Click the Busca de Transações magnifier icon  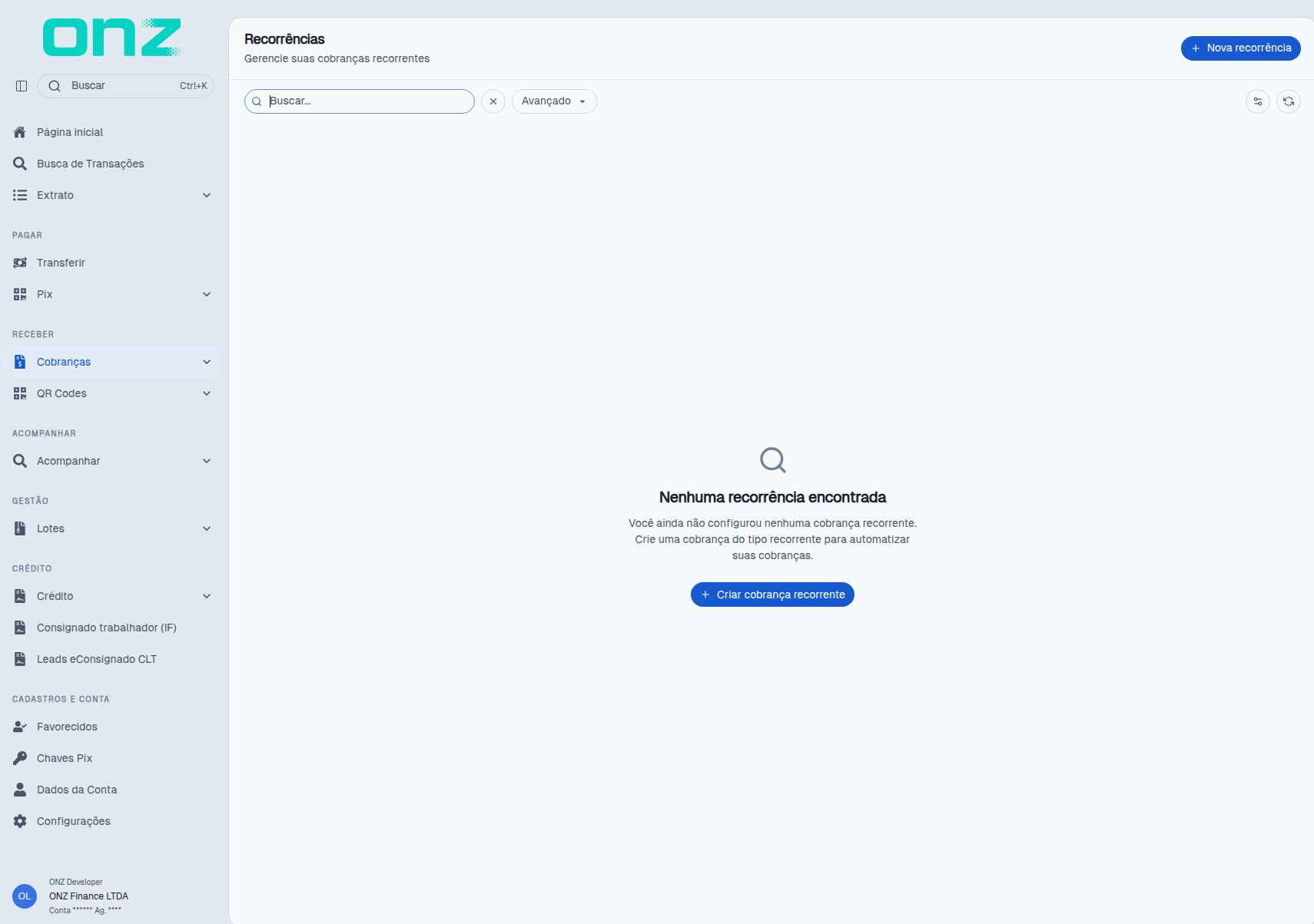coord(20,164)
